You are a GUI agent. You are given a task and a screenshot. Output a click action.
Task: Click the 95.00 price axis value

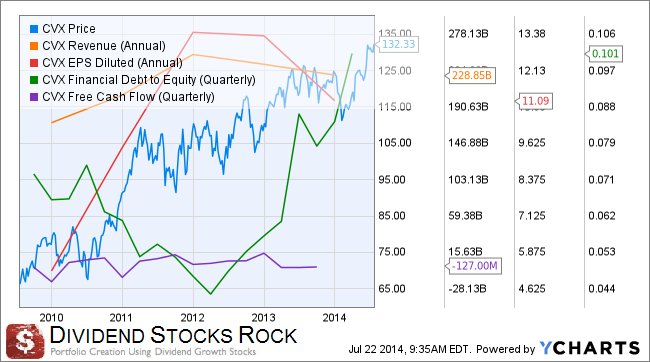(392, 180)
